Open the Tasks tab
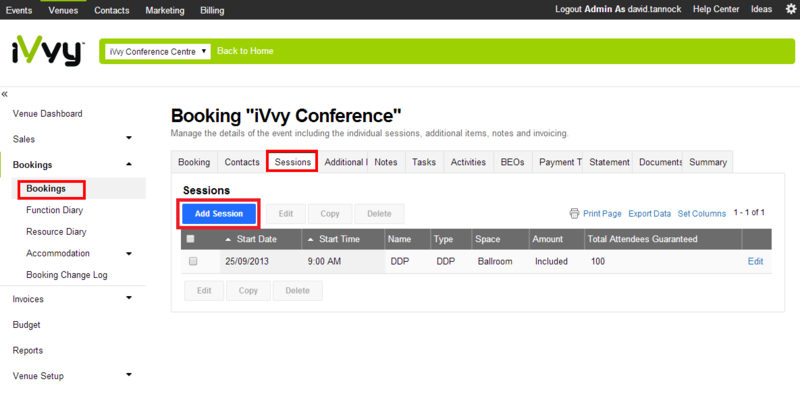 424,162
